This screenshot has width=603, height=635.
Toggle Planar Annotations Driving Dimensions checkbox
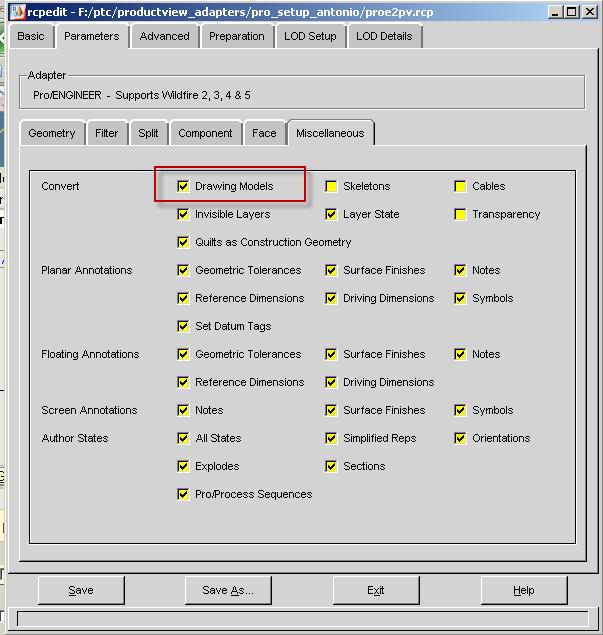tap(331, 298)
